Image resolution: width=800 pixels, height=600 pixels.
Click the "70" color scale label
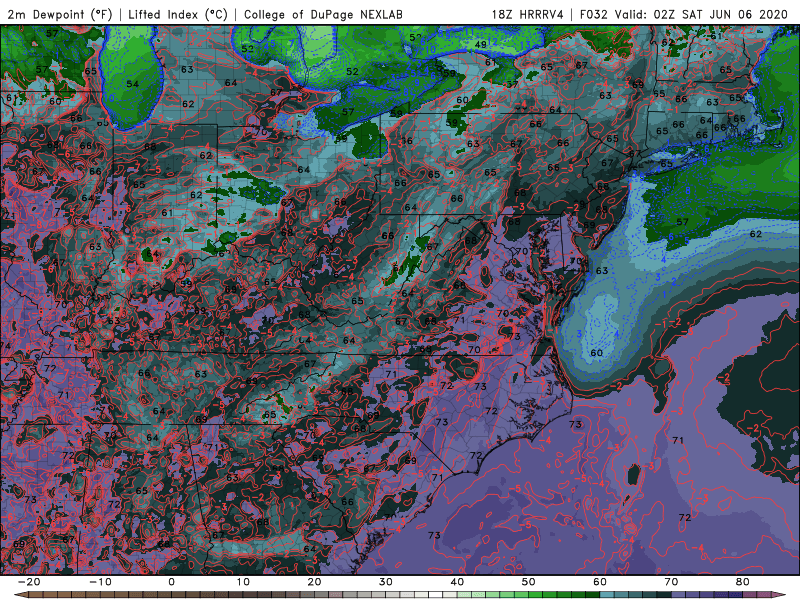click(671, 582)
